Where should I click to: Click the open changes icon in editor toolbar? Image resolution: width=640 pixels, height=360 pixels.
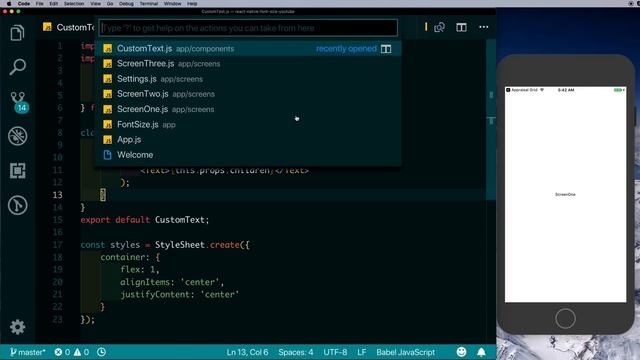440,27
